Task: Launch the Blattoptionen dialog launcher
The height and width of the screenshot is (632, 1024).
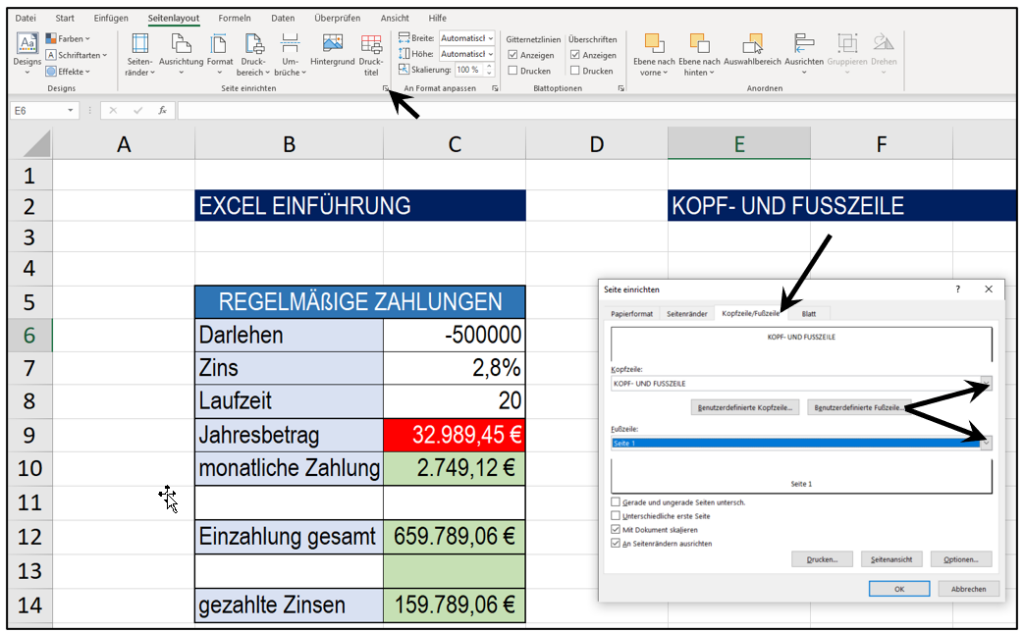Action: [x=620, y=88]
